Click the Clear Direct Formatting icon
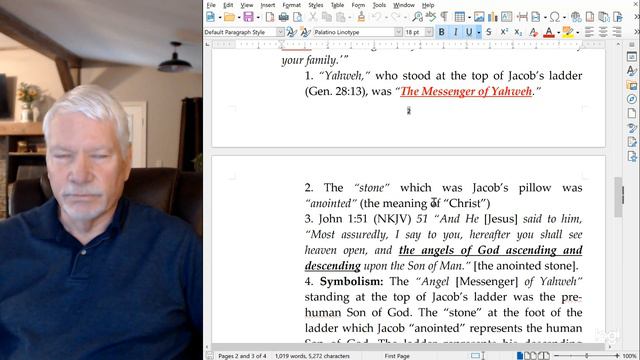The height and width of the screenshot is (360, 640). [x=533, y=32]
